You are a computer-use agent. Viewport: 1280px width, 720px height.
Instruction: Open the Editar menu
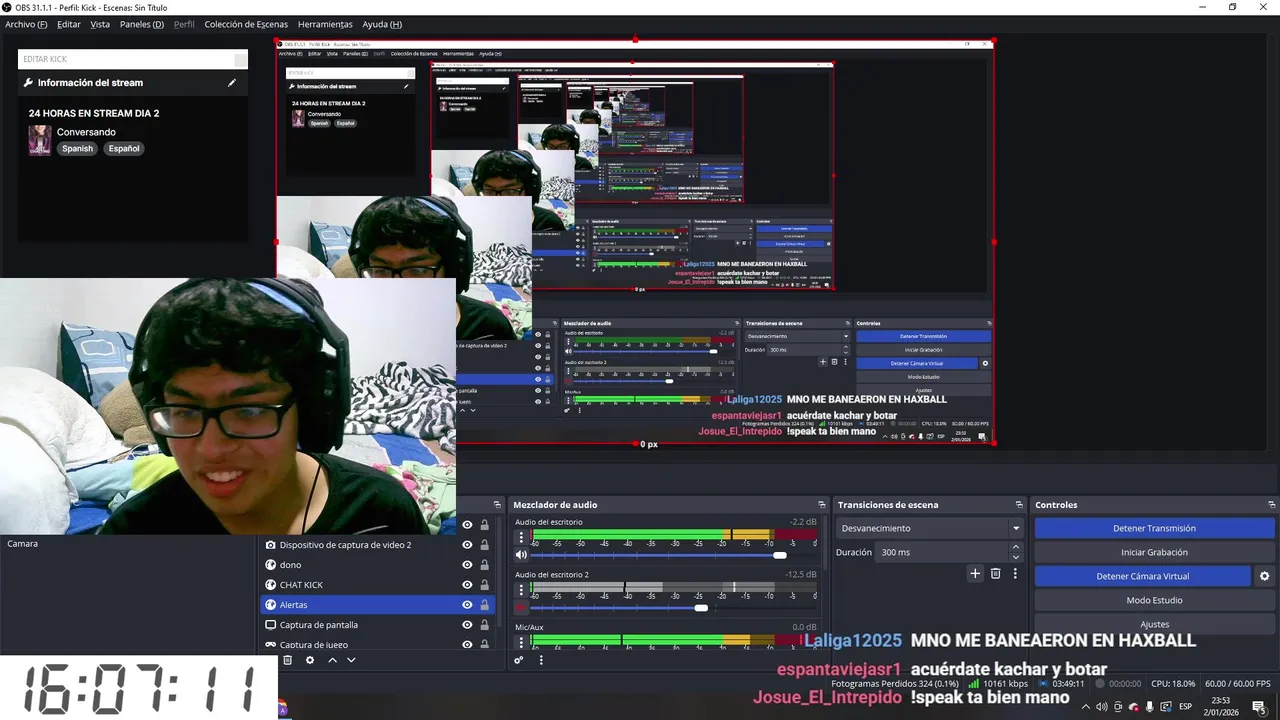point(69,24)
